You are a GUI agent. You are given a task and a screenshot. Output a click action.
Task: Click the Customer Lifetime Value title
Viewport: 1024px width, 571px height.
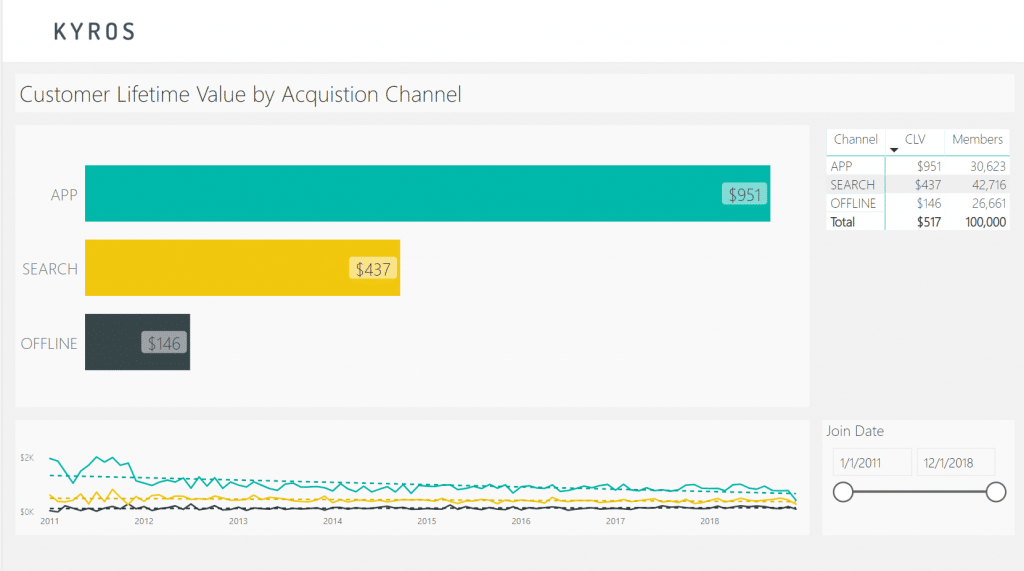point(241,95)
